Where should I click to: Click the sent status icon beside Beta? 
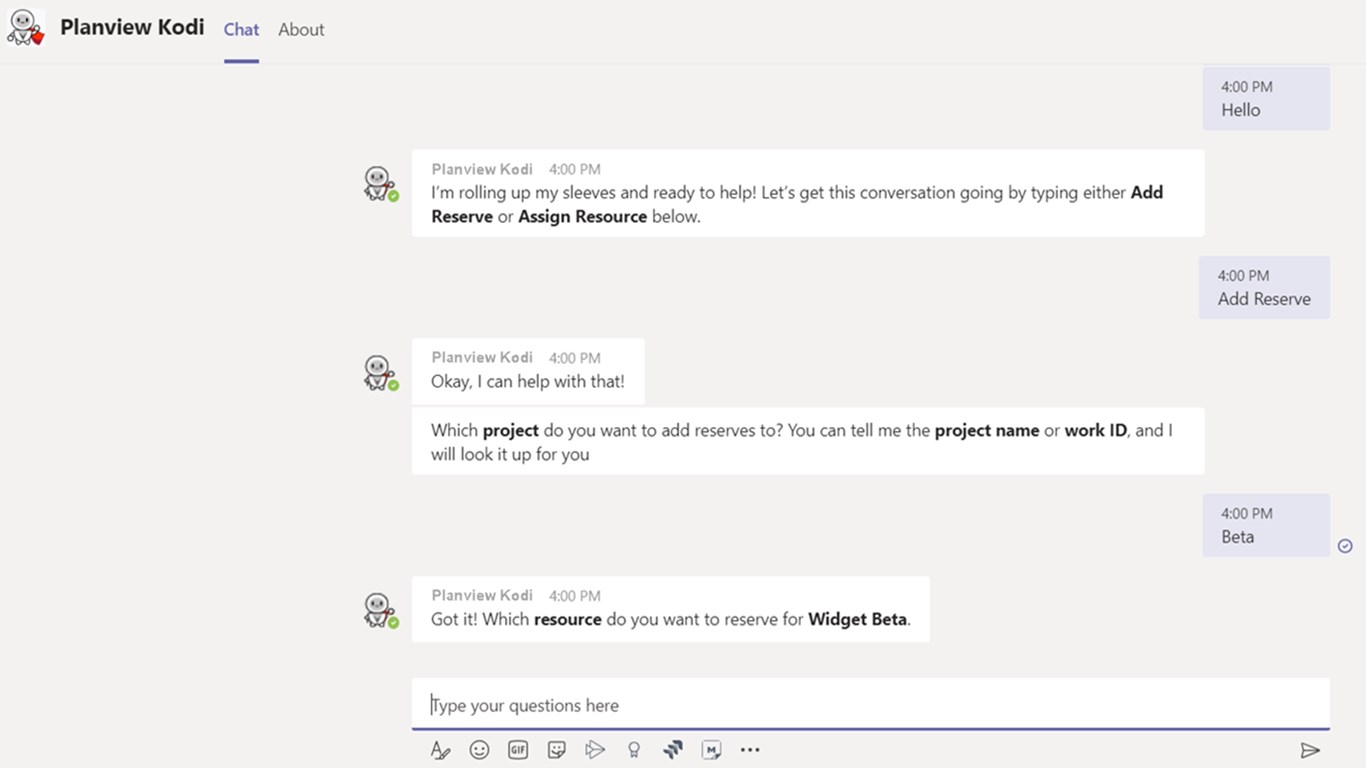(x=1345, y=546)
